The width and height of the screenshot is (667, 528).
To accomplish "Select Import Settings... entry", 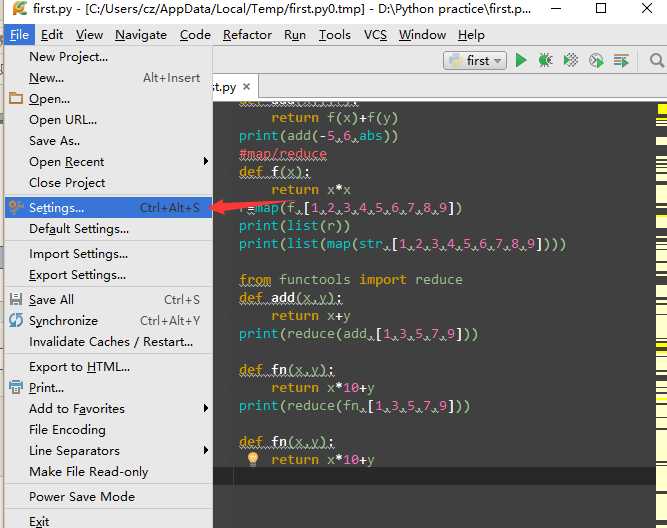I will [108, 254].
